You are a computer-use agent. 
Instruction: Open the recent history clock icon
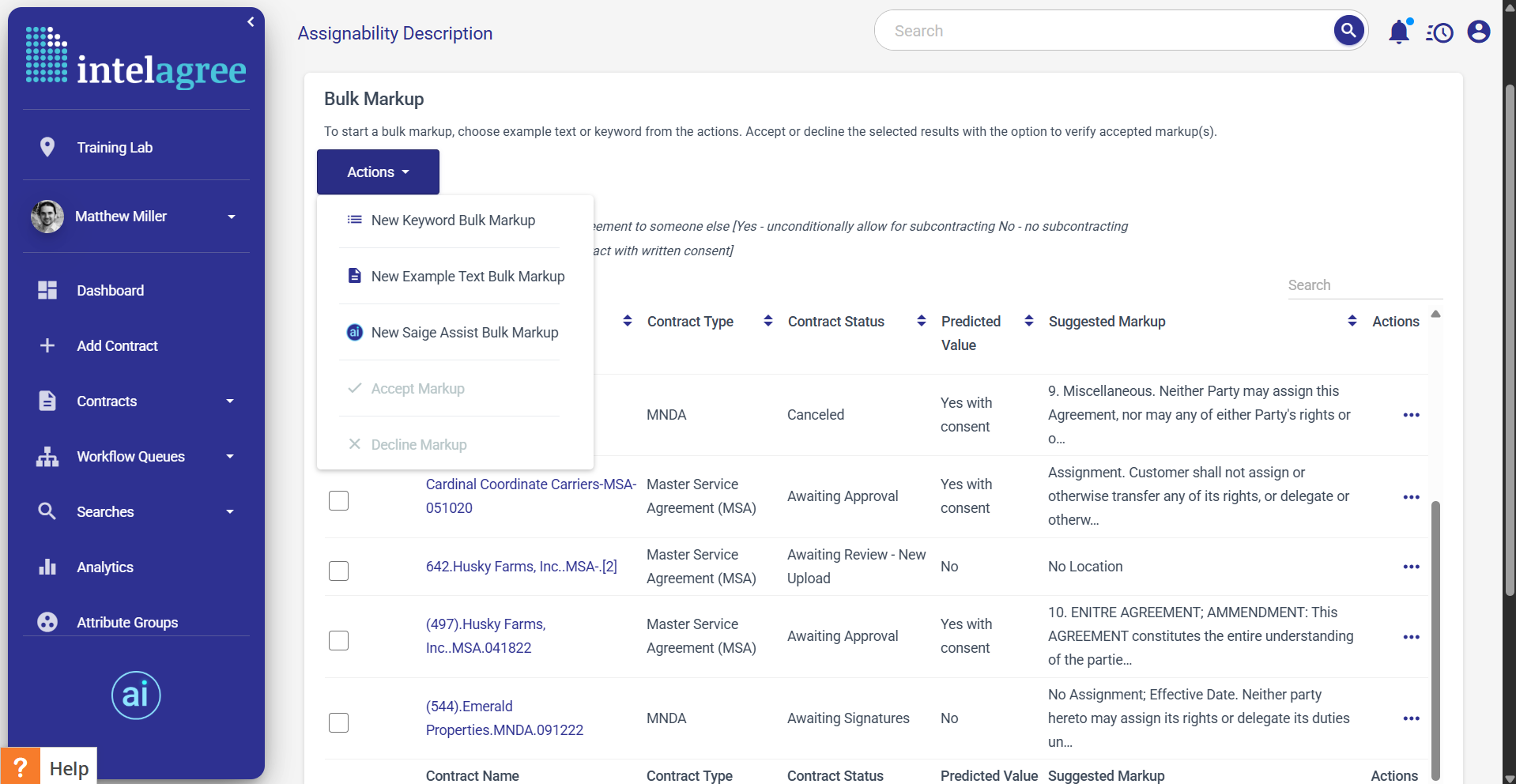coord(1439,32)
